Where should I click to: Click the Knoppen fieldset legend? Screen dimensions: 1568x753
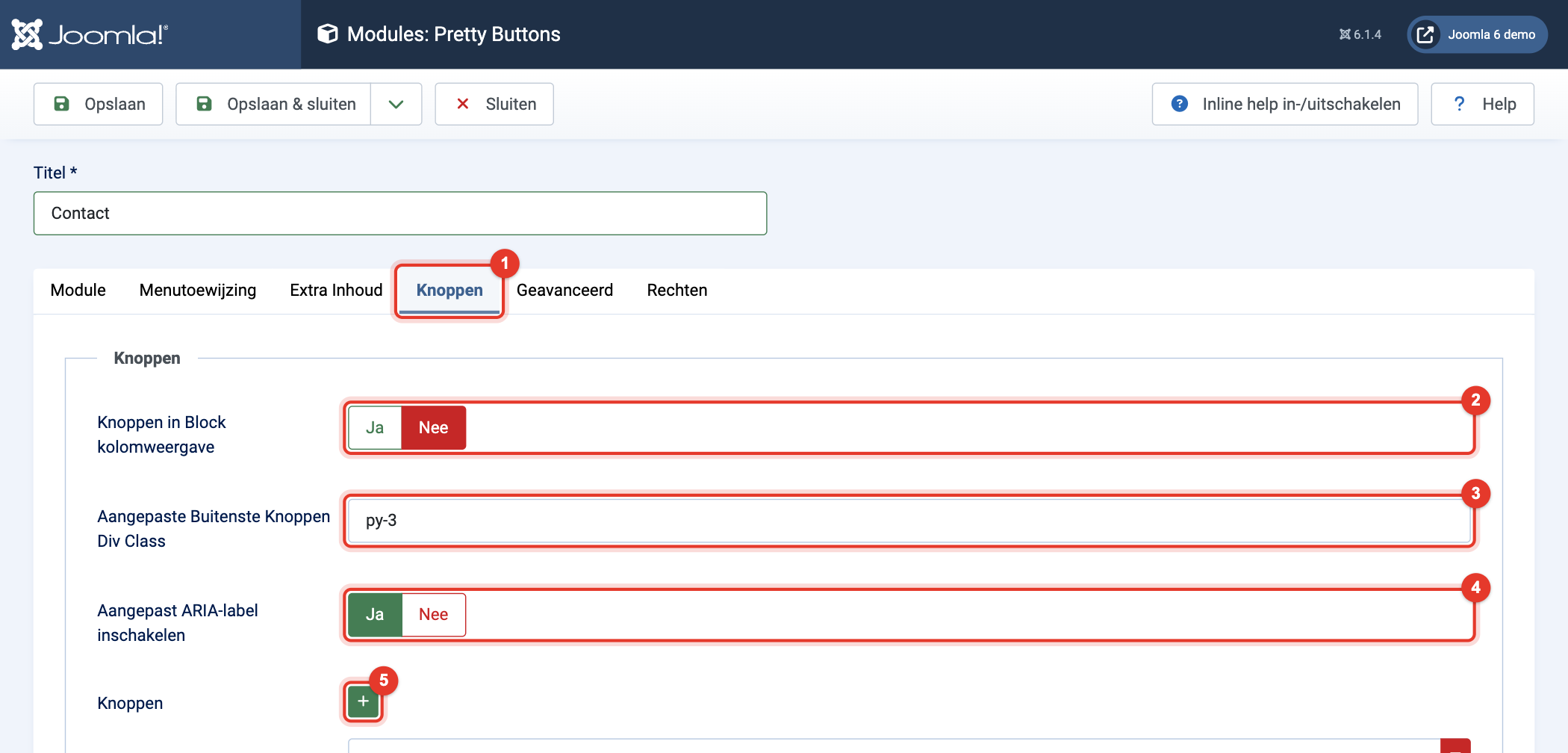(x=147, y=359)
